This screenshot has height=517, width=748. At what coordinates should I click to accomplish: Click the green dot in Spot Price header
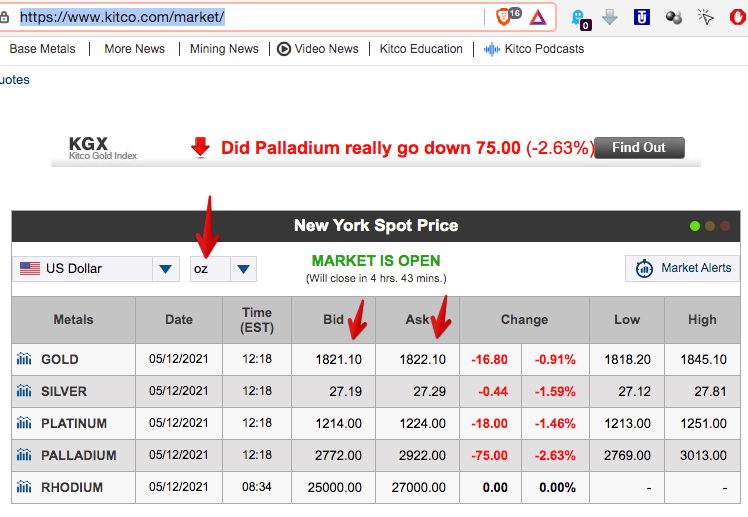pos(695,226)
